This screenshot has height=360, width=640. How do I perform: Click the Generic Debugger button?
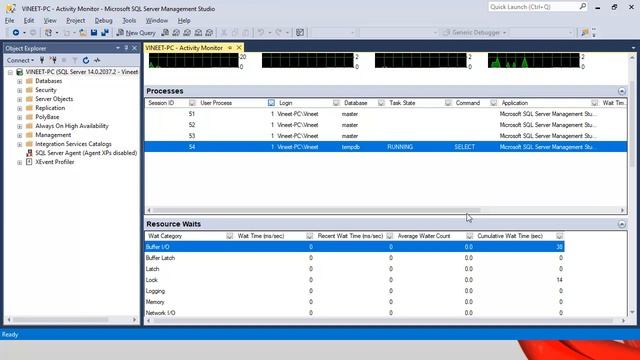point(475,32)
